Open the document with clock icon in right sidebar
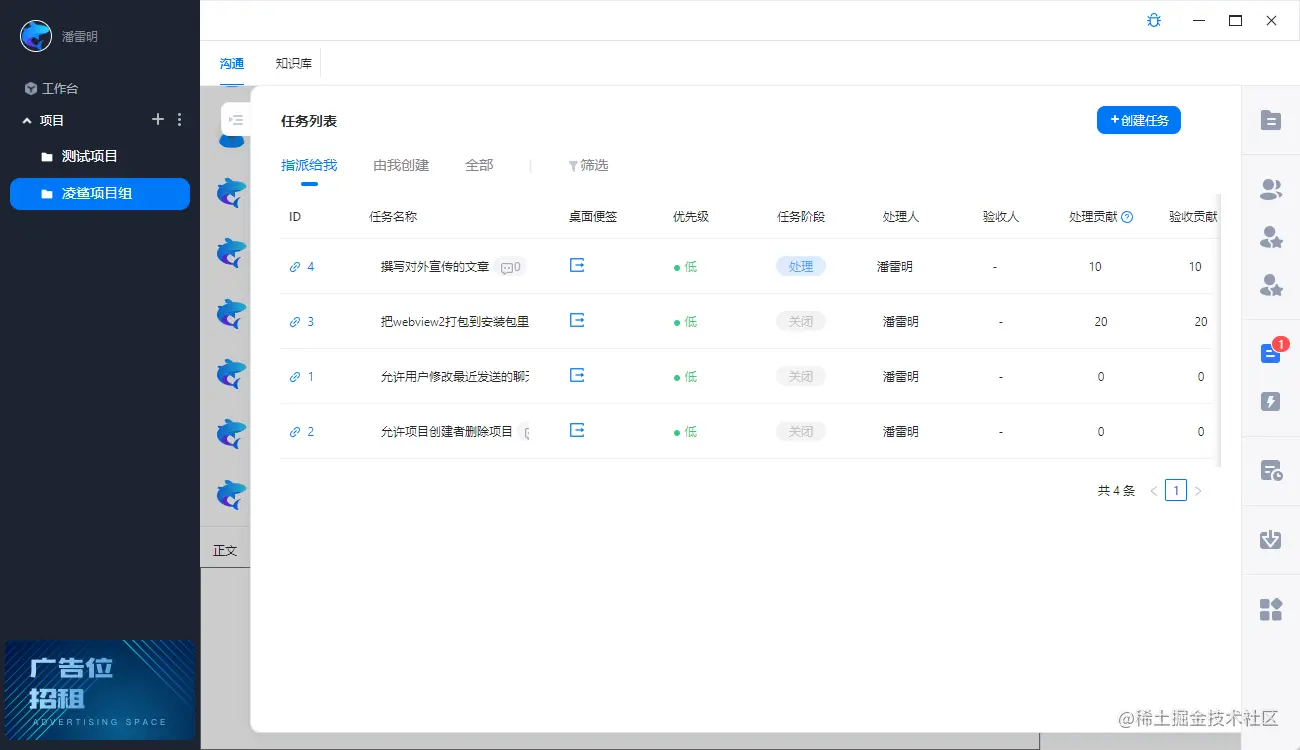1300x750 pixels. pyautogui.click(x=1271, y=471)
